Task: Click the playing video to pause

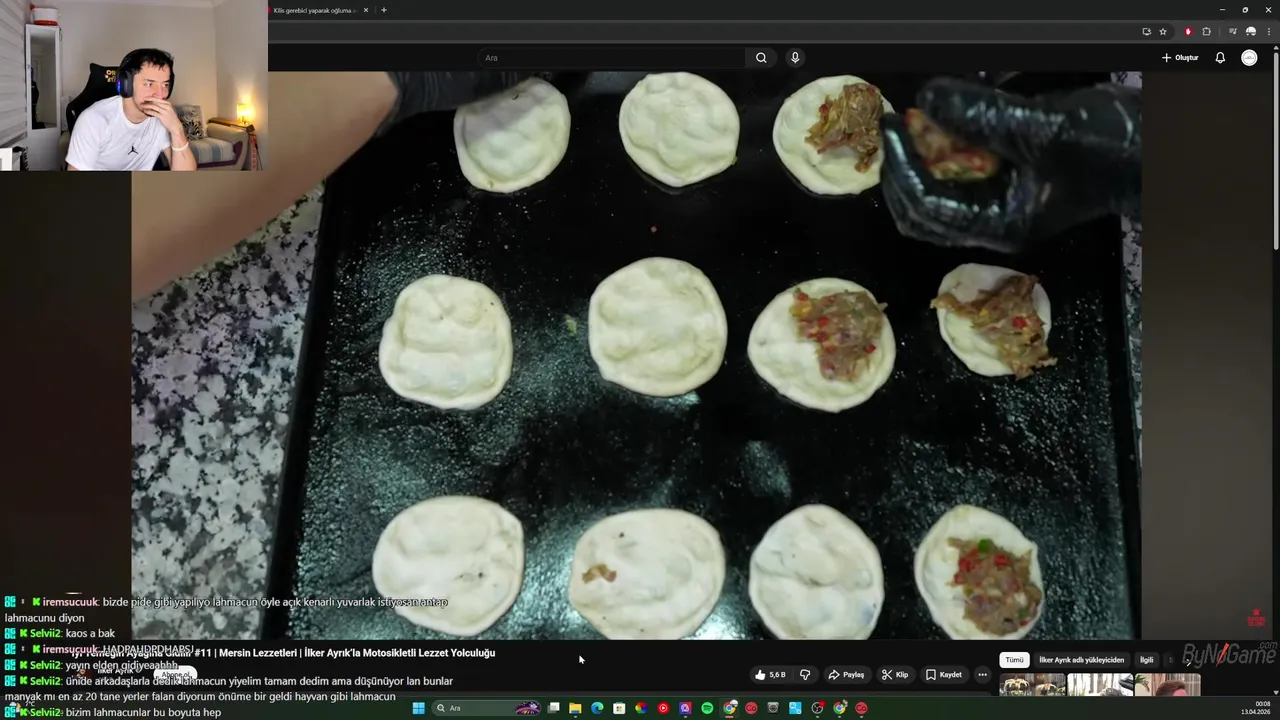Action: tap(636, 355)
